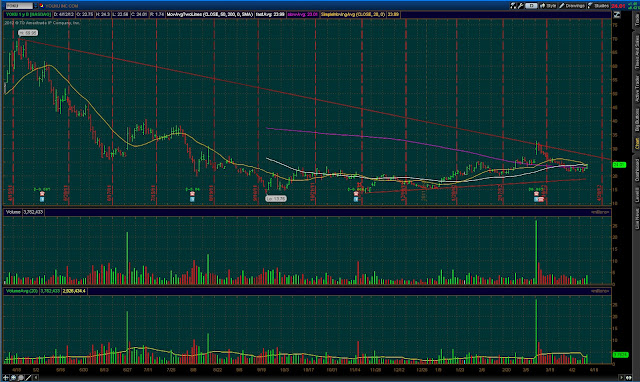Viewport: 640px width, 382px height.
Task: Open the chart Style menu
Action: tap(548, 6)
